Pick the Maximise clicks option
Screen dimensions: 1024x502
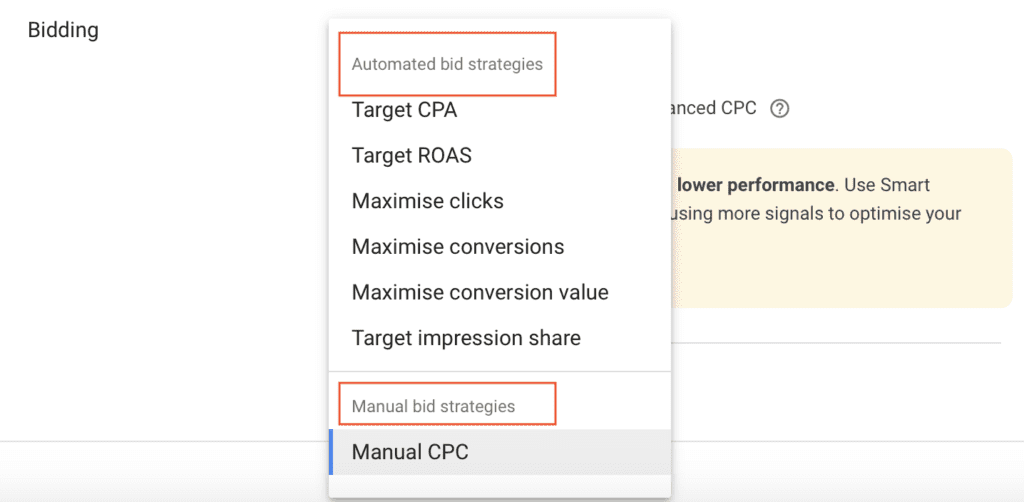point(427,201)
